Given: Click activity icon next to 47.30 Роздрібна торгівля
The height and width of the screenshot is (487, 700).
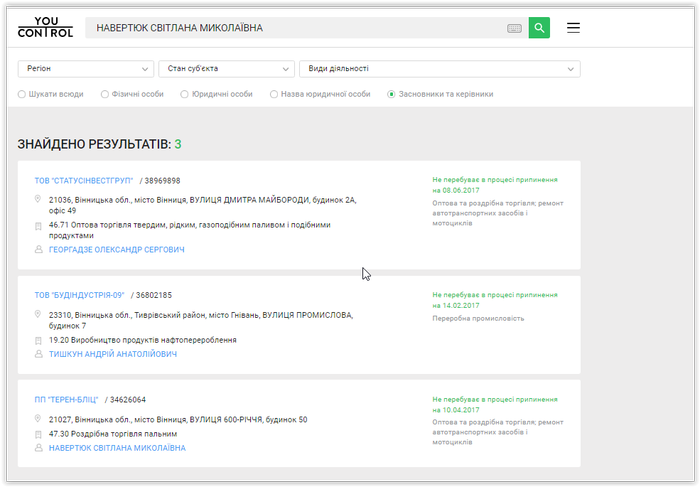Looking at the screenshot, I should click(x=38, y=434).
